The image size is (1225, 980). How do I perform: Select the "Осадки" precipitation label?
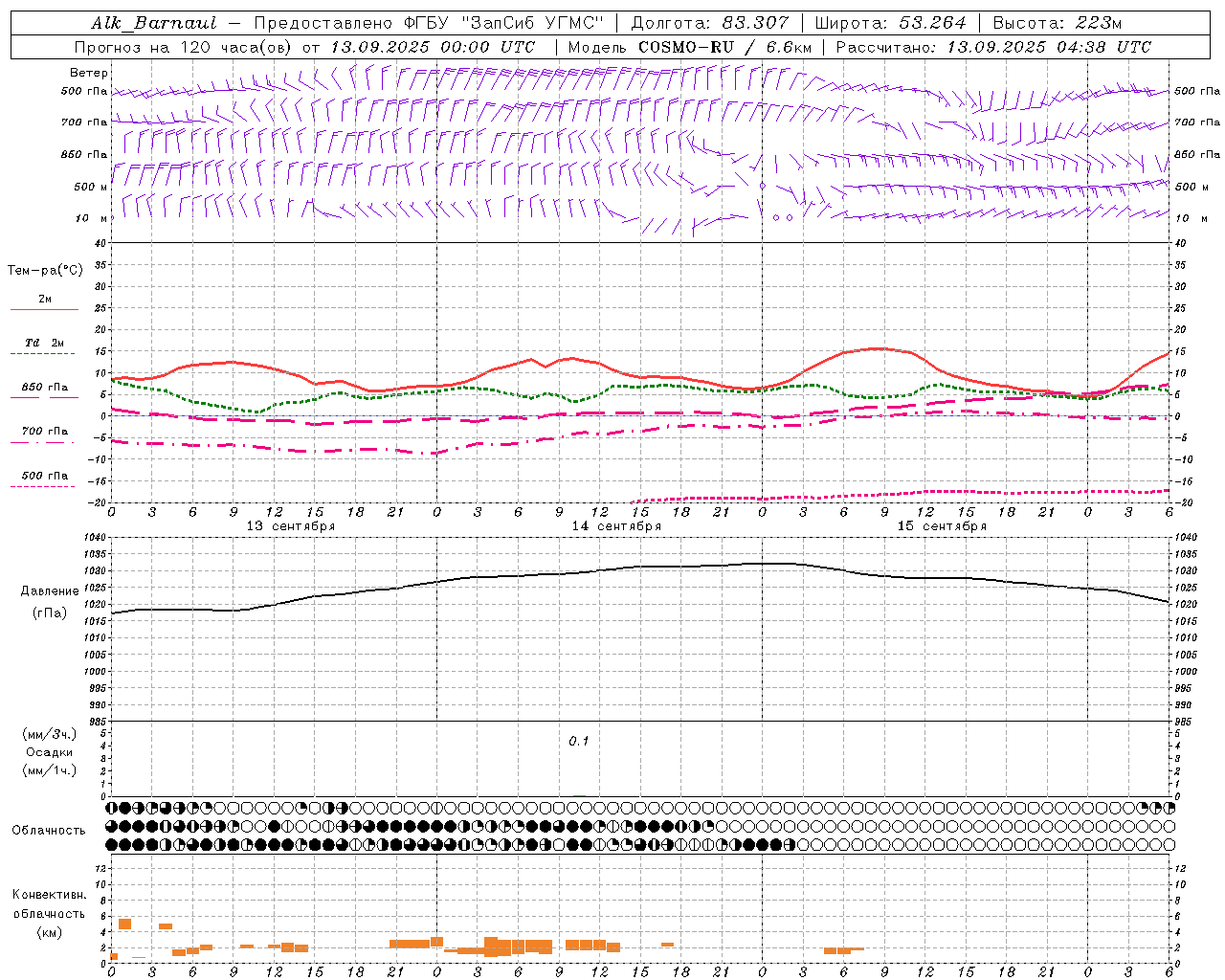50,752
